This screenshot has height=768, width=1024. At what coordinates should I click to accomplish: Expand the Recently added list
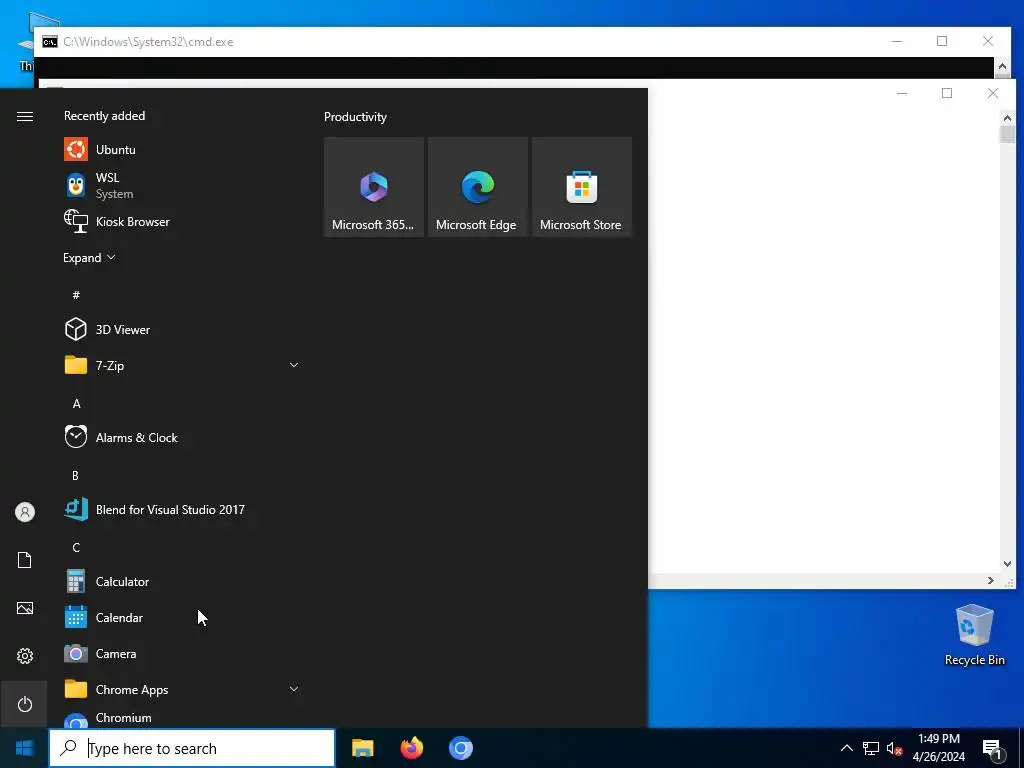pyautogui.click(x=89, y=257)
